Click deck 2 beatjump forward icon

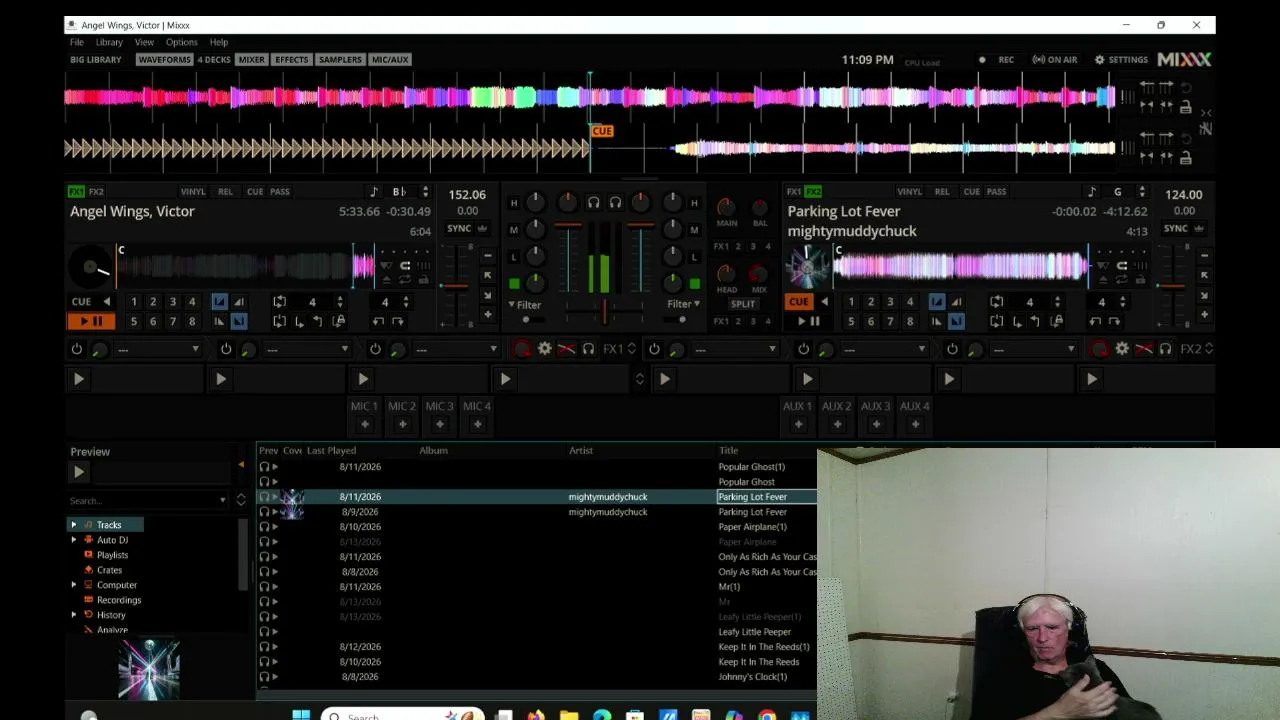tap(1115, 321)
